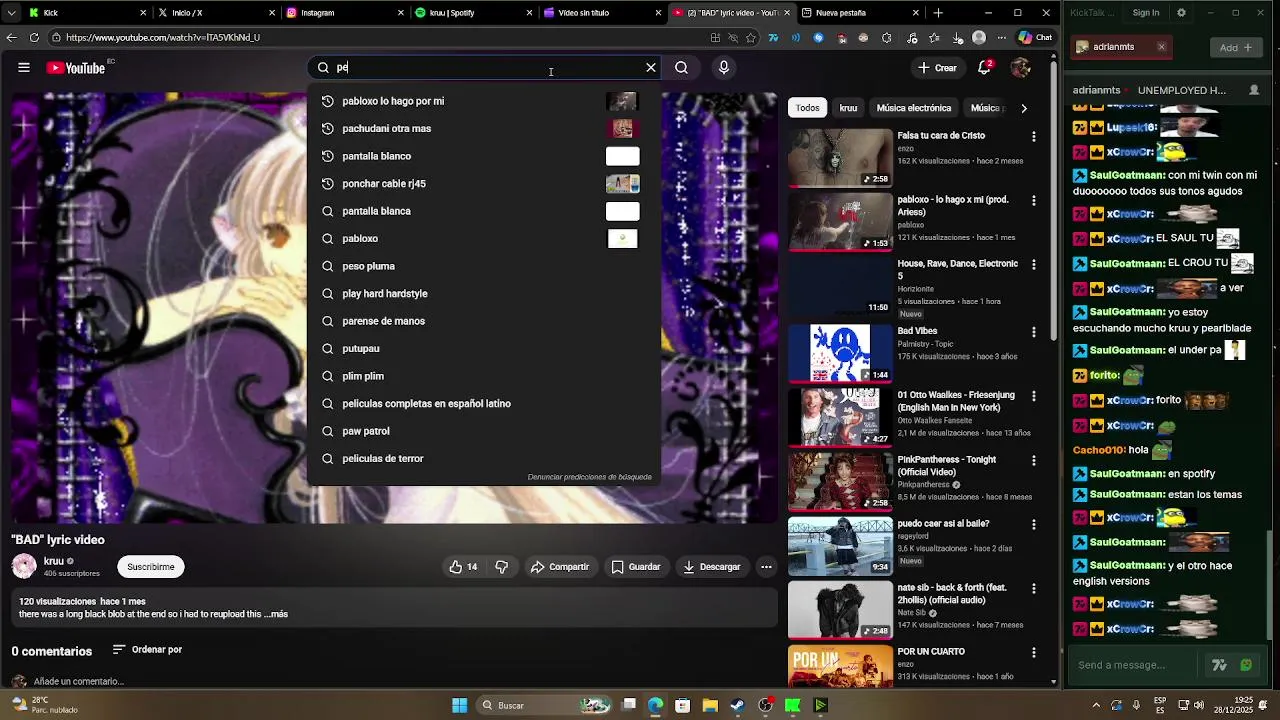The image size is (1280, 720).
Task: Open options for nate sib back & forth
Action: click(1034, 589)
